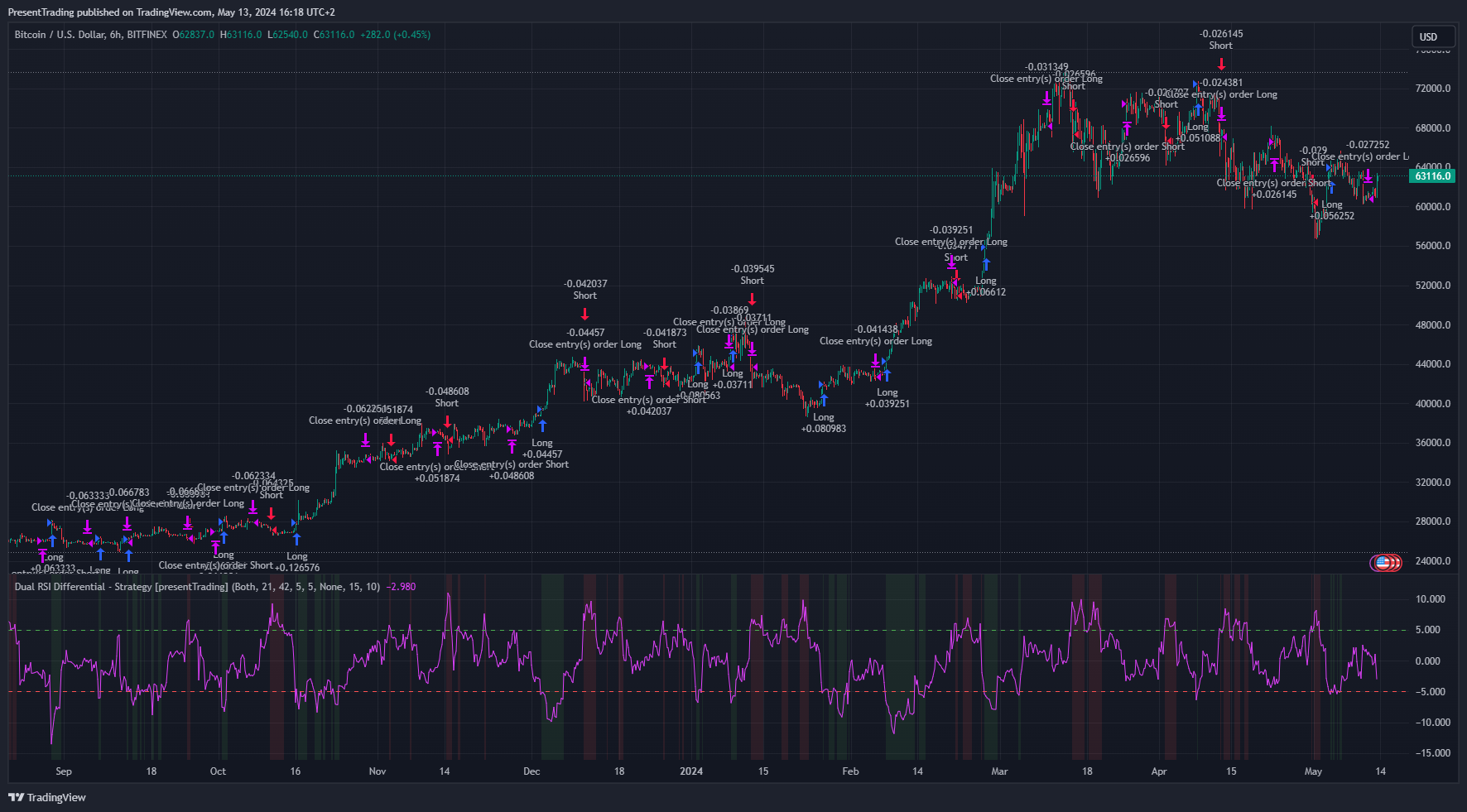Click the red Short arrow under -0.042037
This screenshot has height=812, width=1467.
(584, 315)
